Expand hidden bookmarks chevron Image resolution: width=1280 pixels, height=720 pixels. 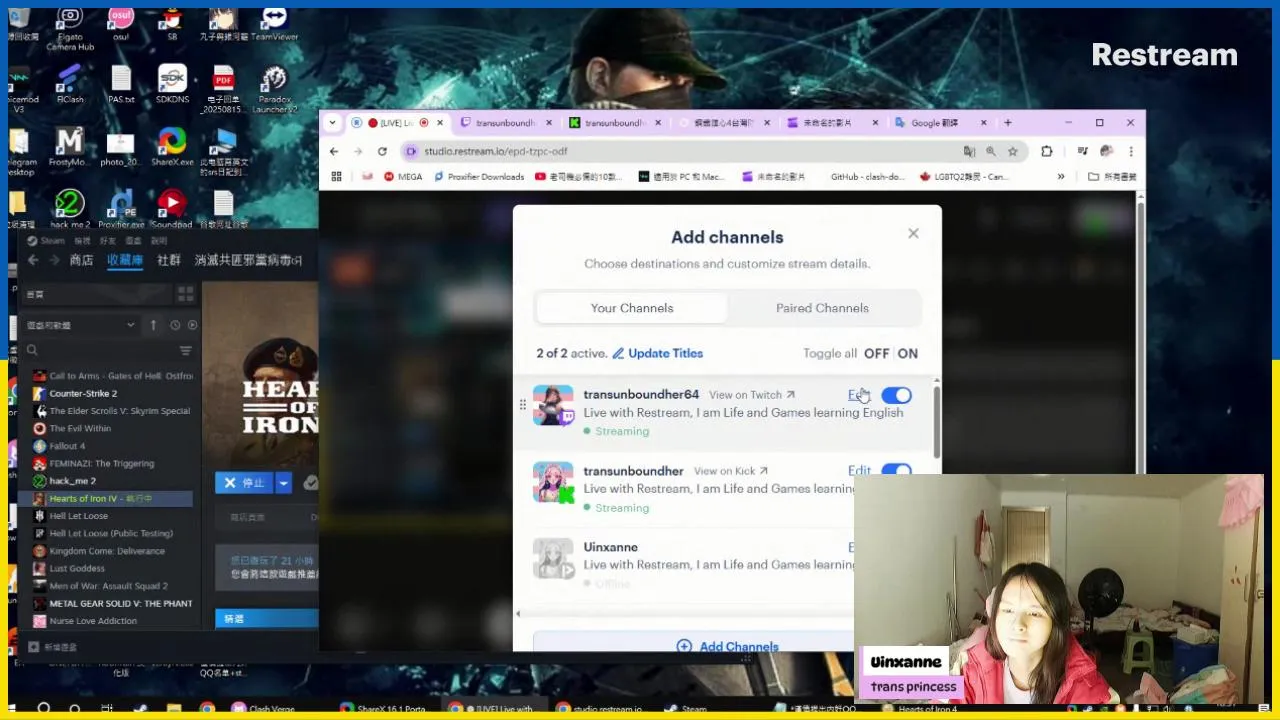[x=1061, y=177]
